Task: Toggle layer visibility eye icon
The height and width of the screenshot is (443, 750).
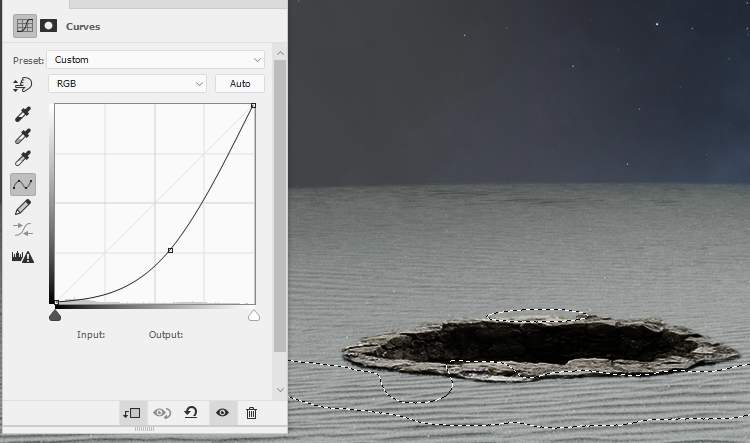Action: pos(222,412)
